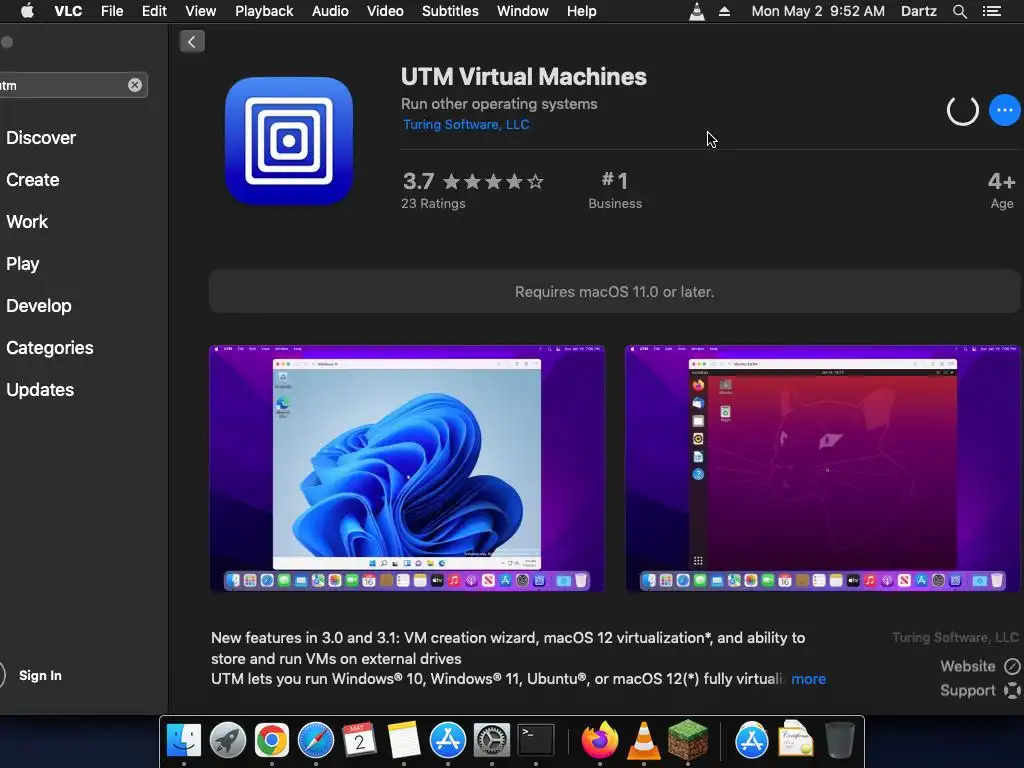Click the download progress spinner
The width and height of the screenshot is (1024, 768).
tap(963, 110)
